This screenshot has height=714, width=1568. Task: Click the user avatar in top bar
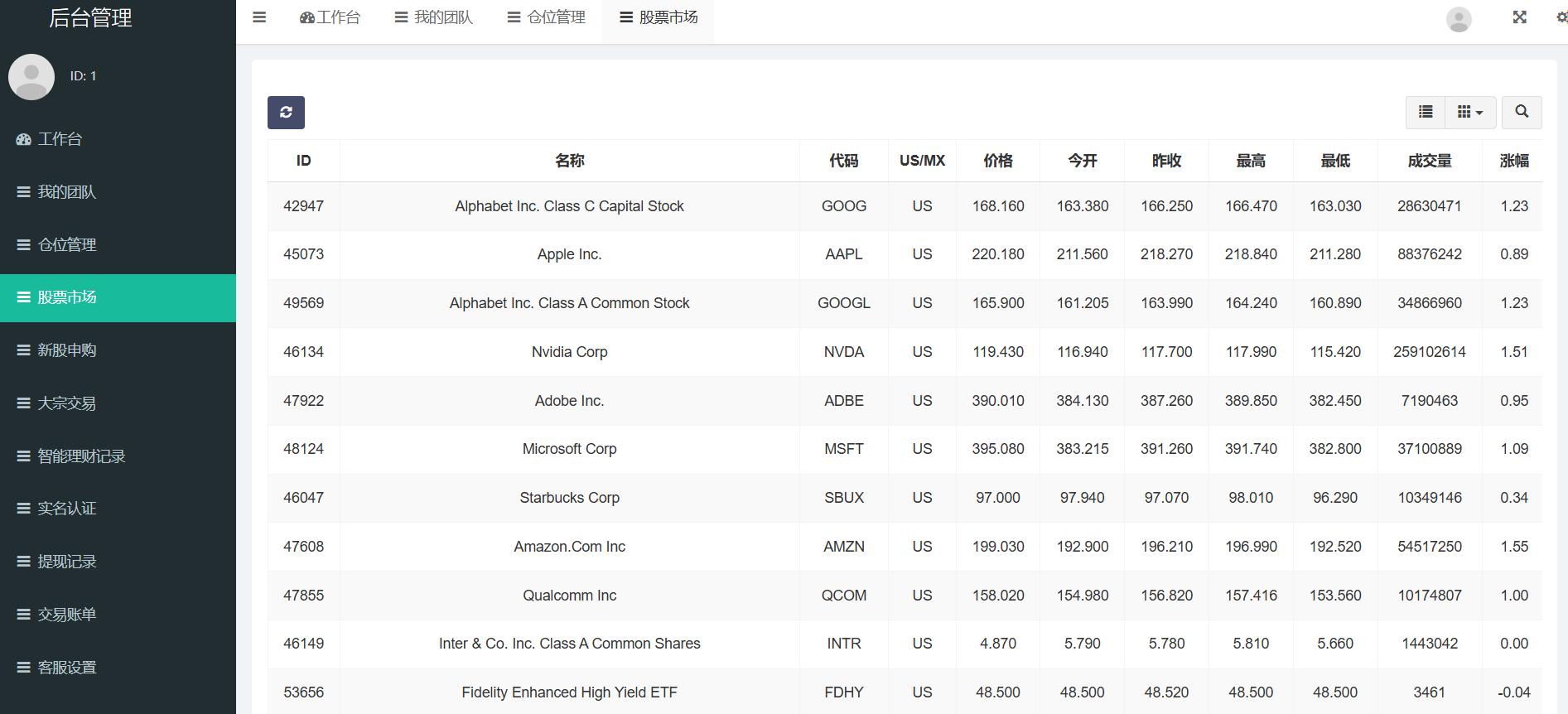(x=1459, y=19)
